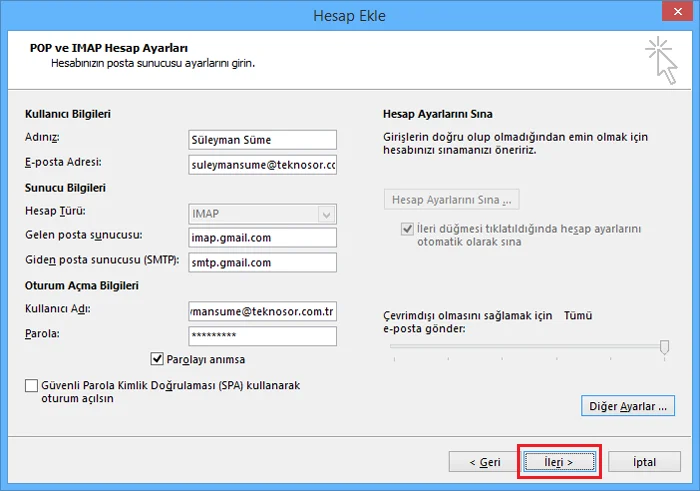700x491 pixels.
Task: Click the Hesap Ayarlarını Sına button
Action: (x=451, y=199)
